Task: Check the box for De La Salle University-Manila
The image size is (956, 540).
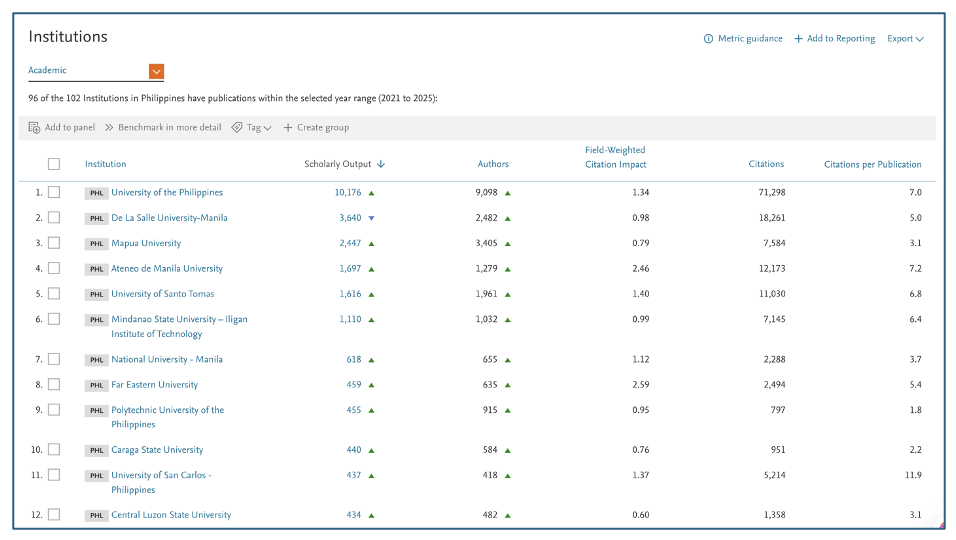Action: [x=54, y=218]
